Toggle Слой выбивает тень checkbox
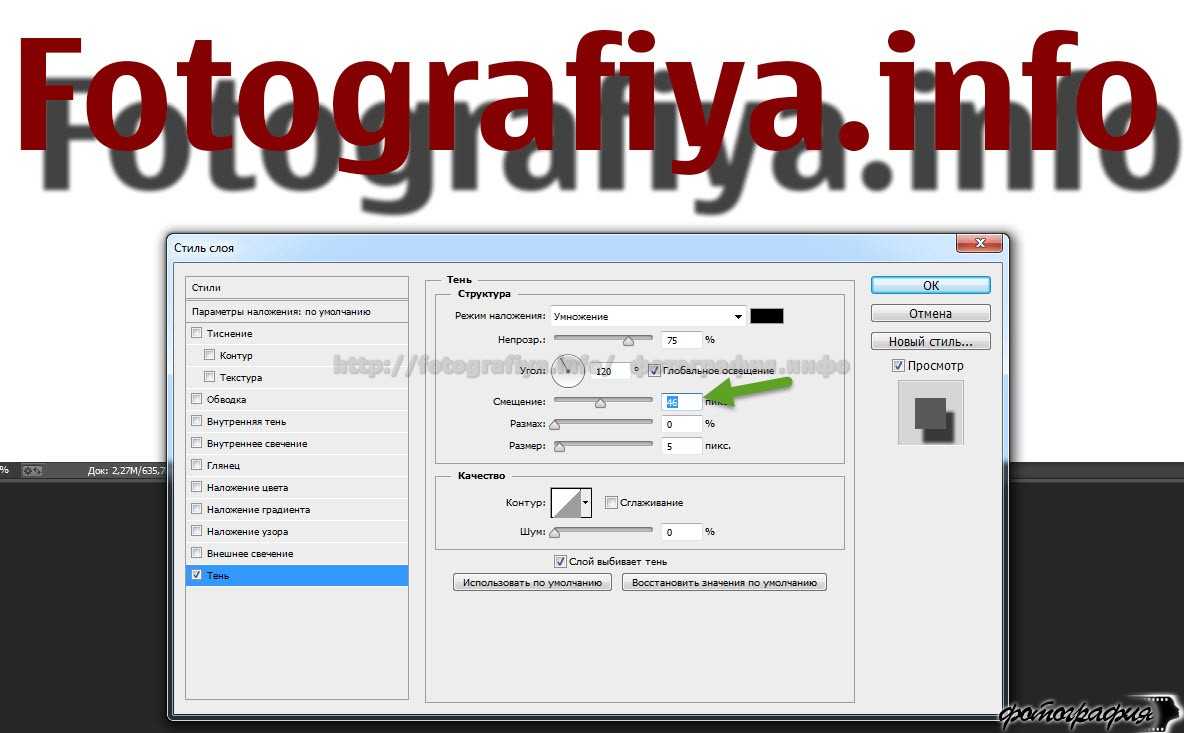This screenshot has height=733, width=1184. click(560, 561)
